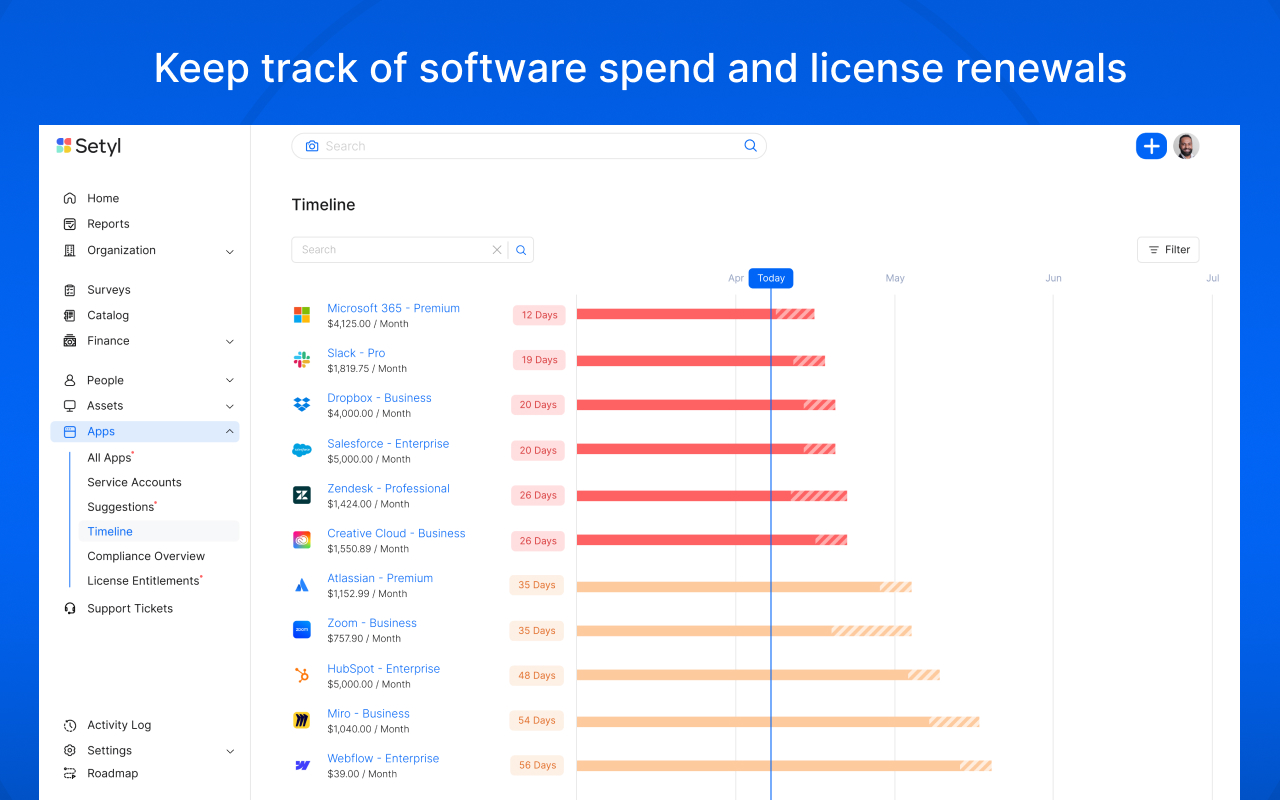Click the Surveys icon in sidebar

pos(70,290)
